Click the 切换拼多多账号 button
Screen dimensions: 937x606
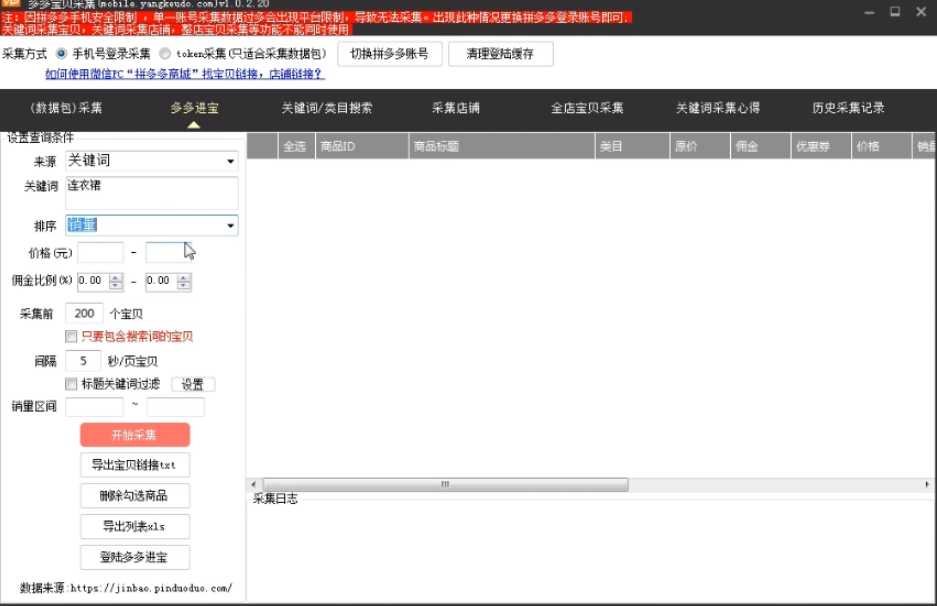(x=390, y=54)
